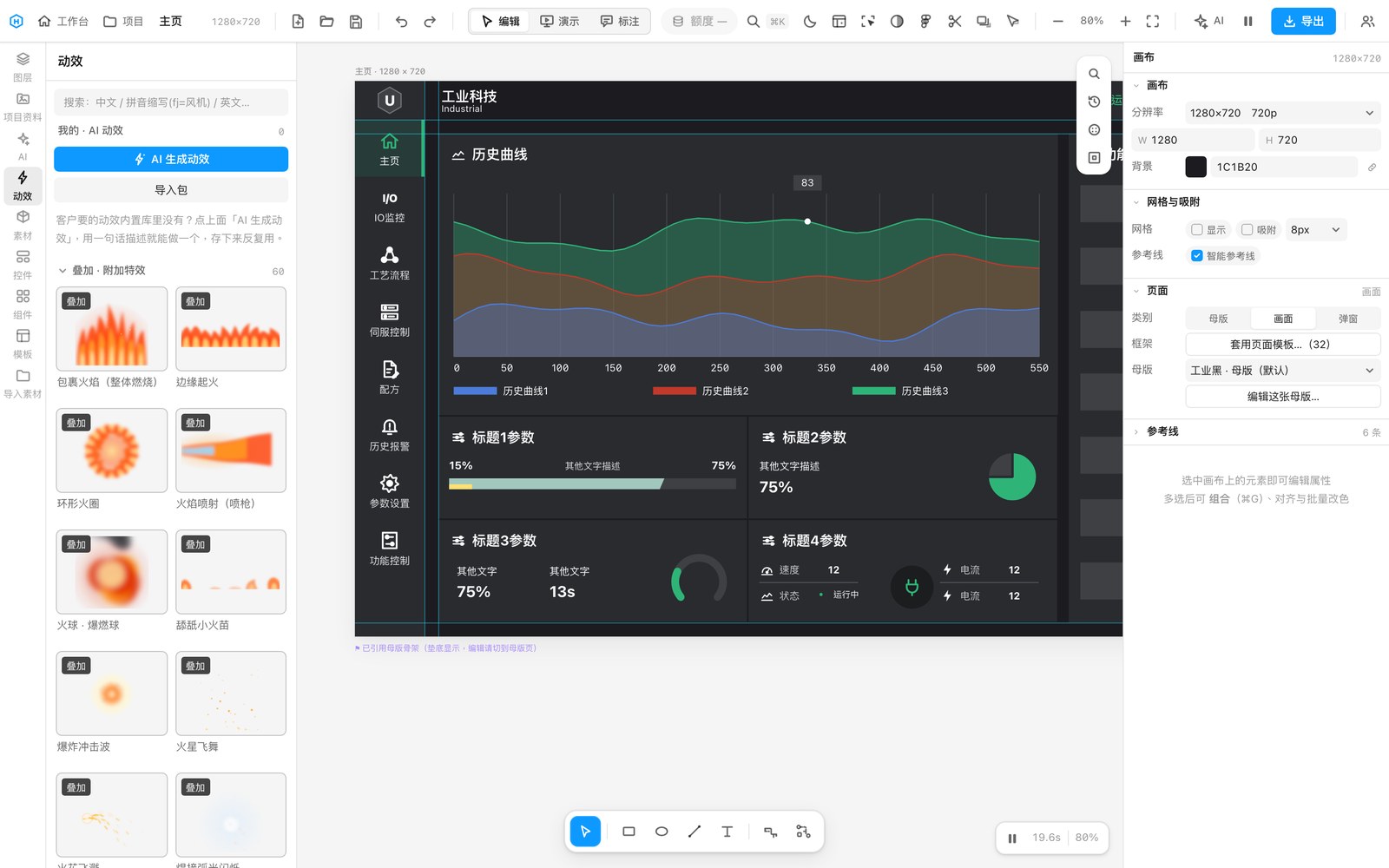The height and width of the screenshot is (868, 1389).
Task: Select the ellipse drawing tool
Action: (x=662, y=832)
